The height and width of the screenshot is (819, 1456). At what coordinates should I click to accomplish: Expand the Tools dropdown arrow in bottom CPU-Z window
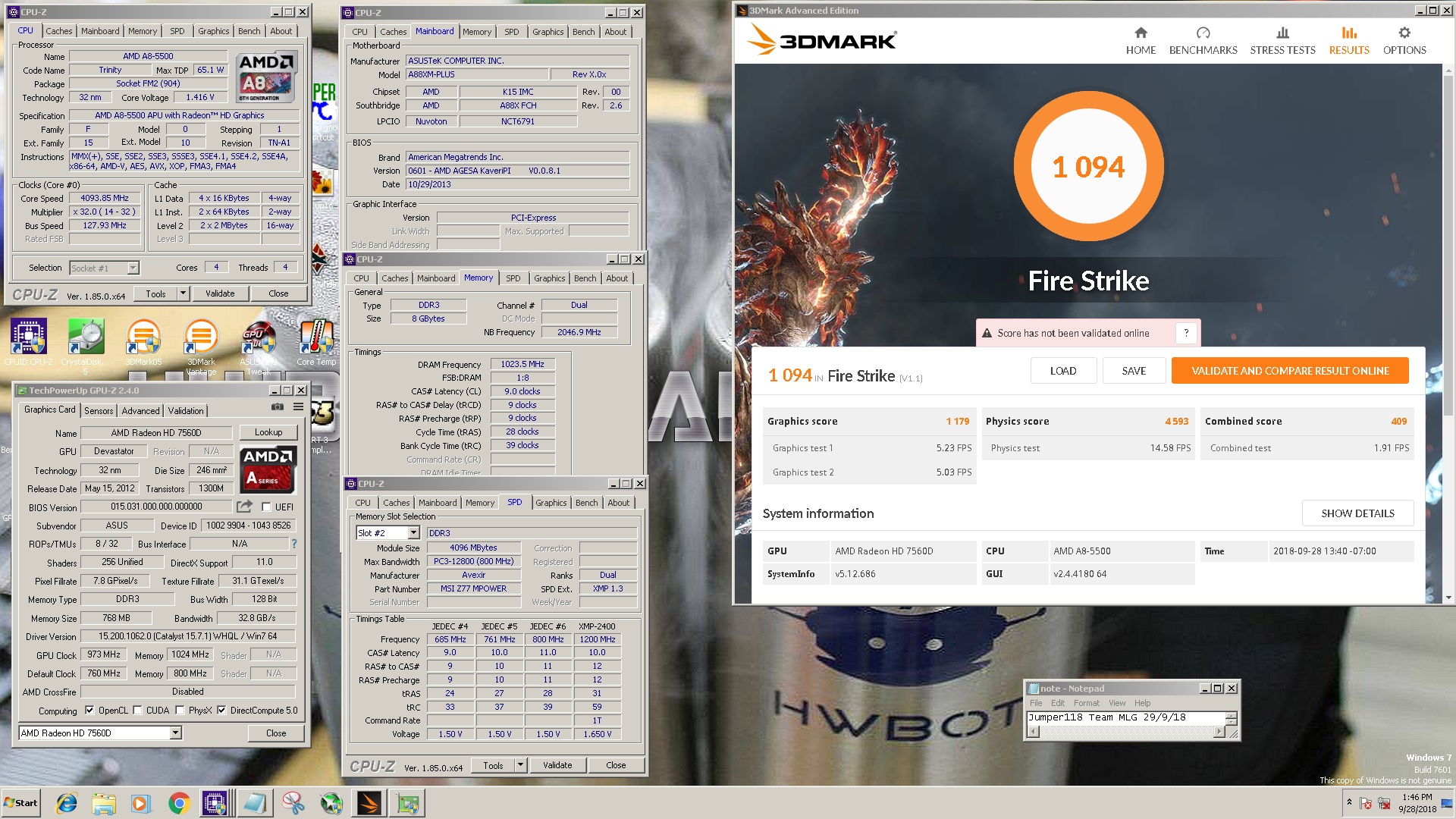pyautogui.click(x=520, y=765)
